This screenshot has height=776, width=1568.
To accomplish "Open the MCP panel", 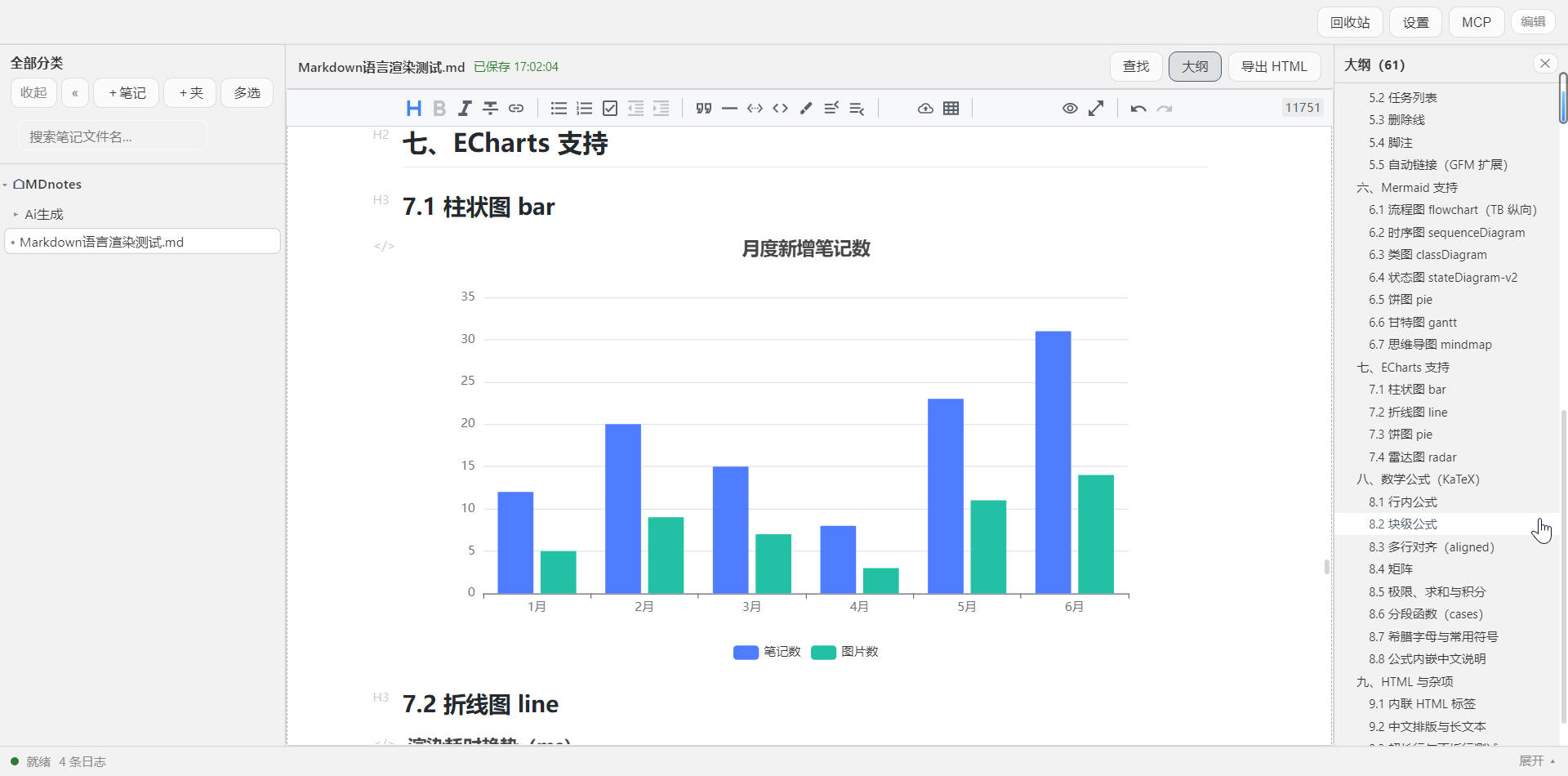I will (1477, 22).
